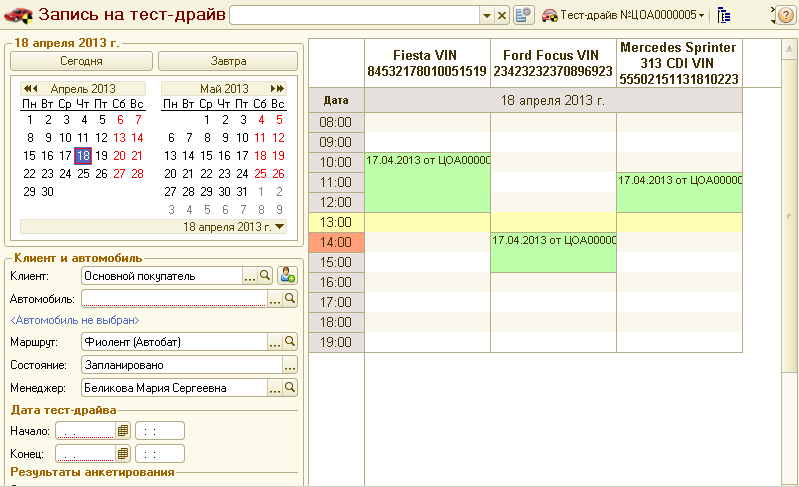Open the Тест-драйв №ЦОА0000005 menu

point(623,15)
